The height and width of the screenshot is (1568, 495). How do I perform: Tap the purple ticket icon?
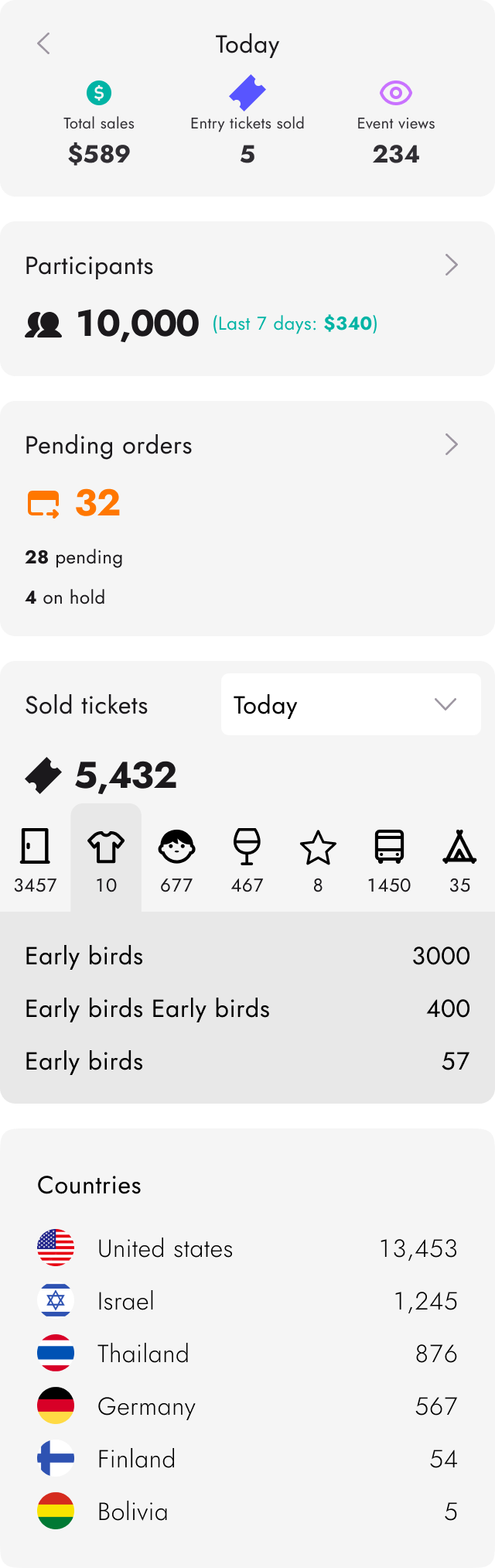247,94
